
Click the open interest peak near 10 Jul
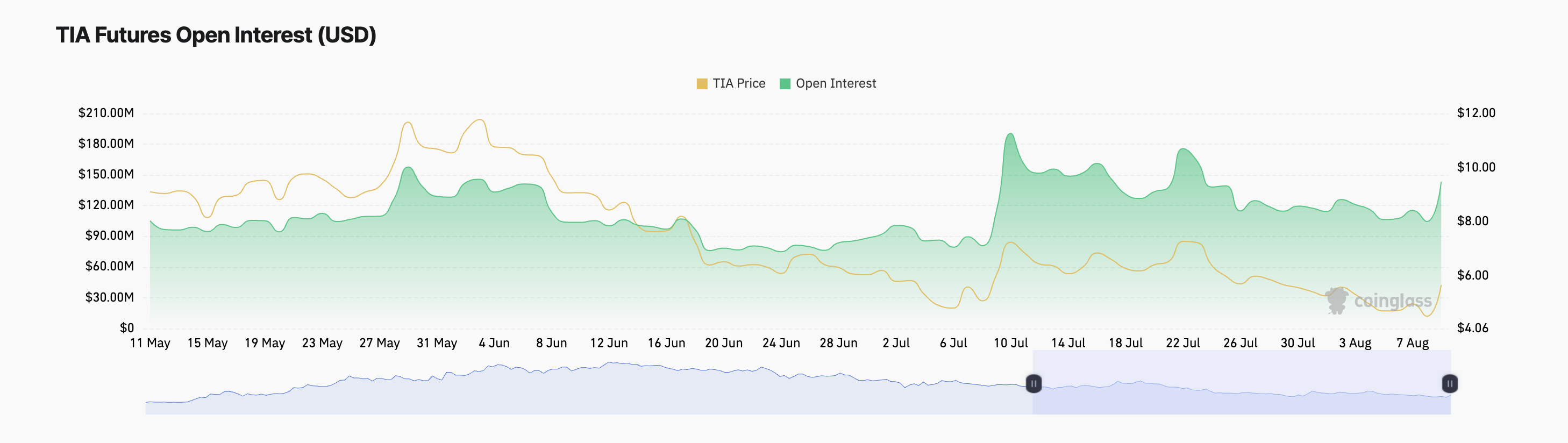click(1010, 134)
